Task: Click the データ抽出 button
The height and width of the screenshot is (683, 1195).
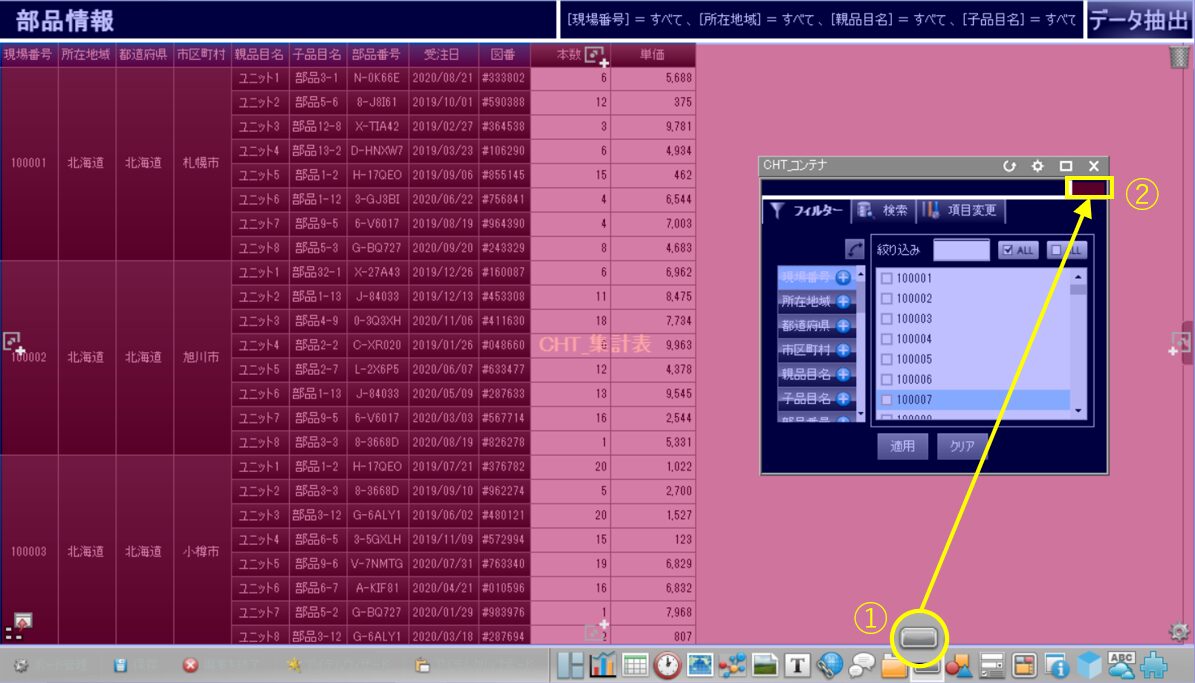Action: [1138, 20]
